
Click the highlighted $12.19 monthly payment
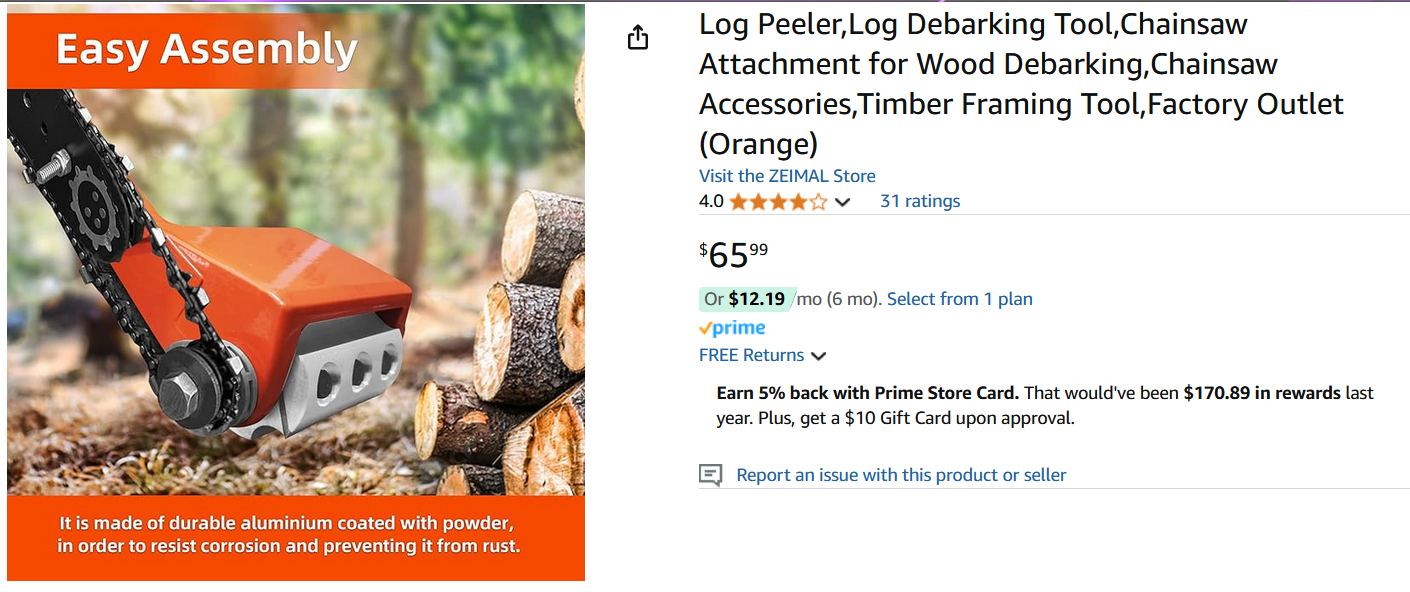coord(756,299)
